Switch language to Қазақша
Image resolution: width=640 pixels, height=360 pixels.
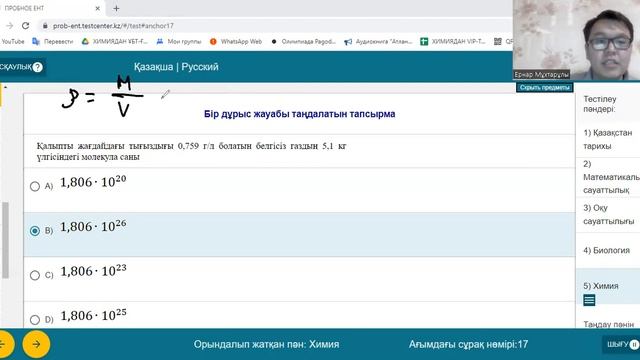click(x=153, y=67)
